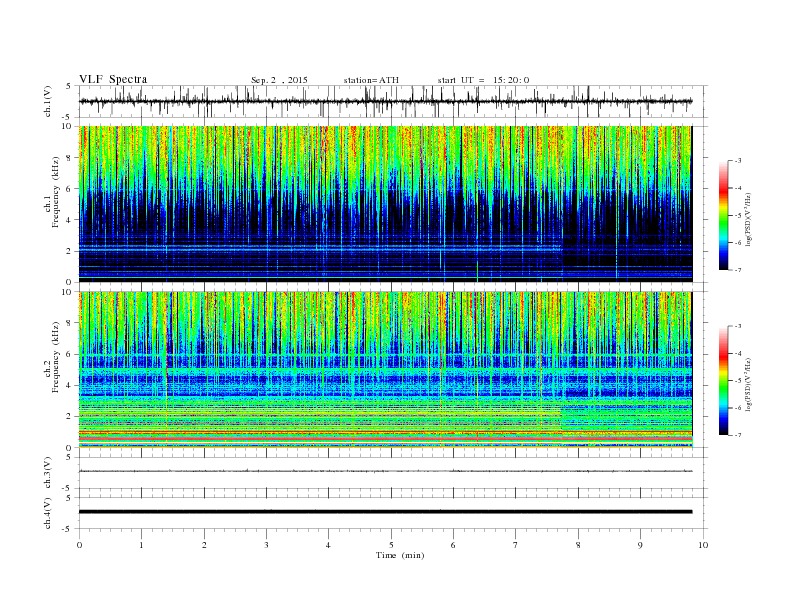Click inside the ch.2 spectrogram plot
792x612 pixels.
tap(385, 369)
